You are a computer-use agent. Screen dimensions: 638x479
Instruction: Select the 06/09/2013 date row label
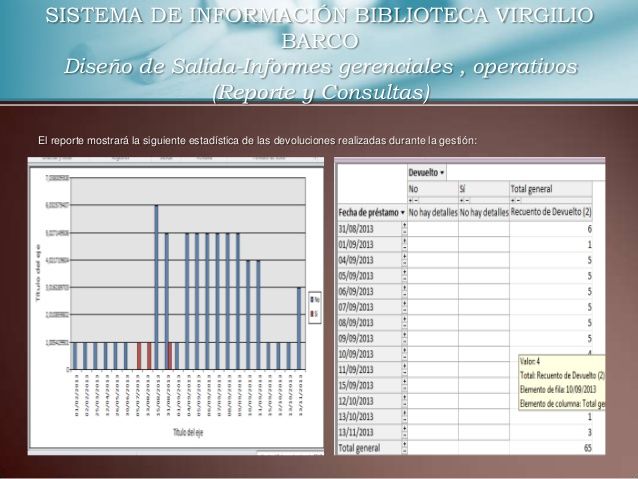[x=356, y=291]
